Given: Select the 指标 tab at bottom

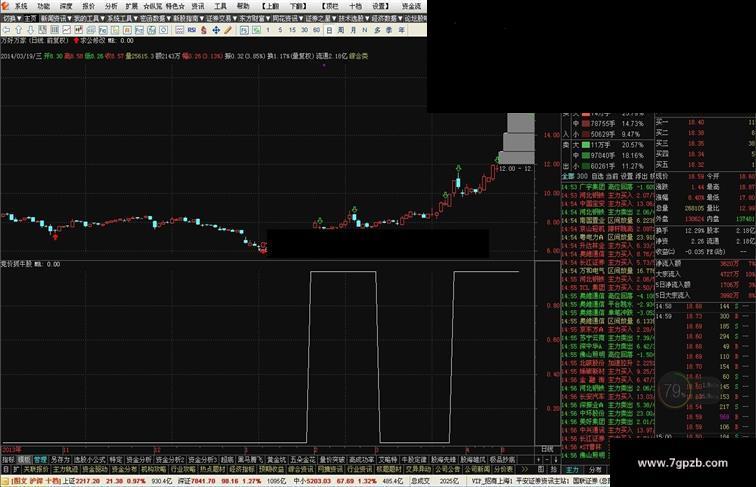Looking at the screenshot, I should [x=8, y=459].
